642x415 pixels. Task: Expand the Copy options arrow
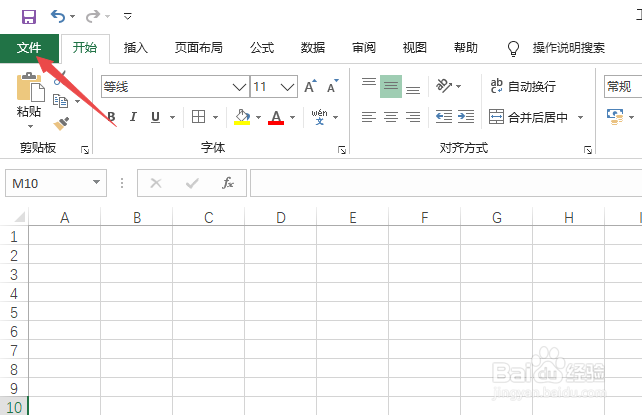click(x=77, y=101)
